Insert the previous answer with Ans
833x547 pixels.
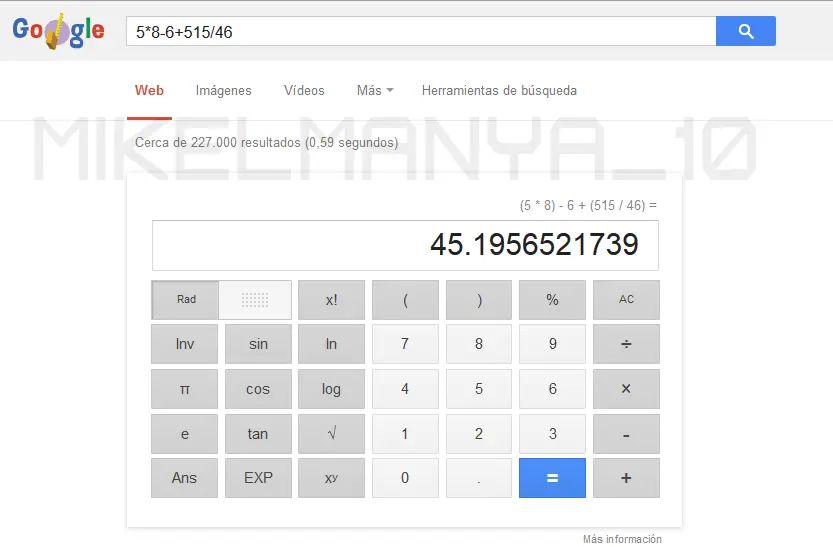click(184, 478)
